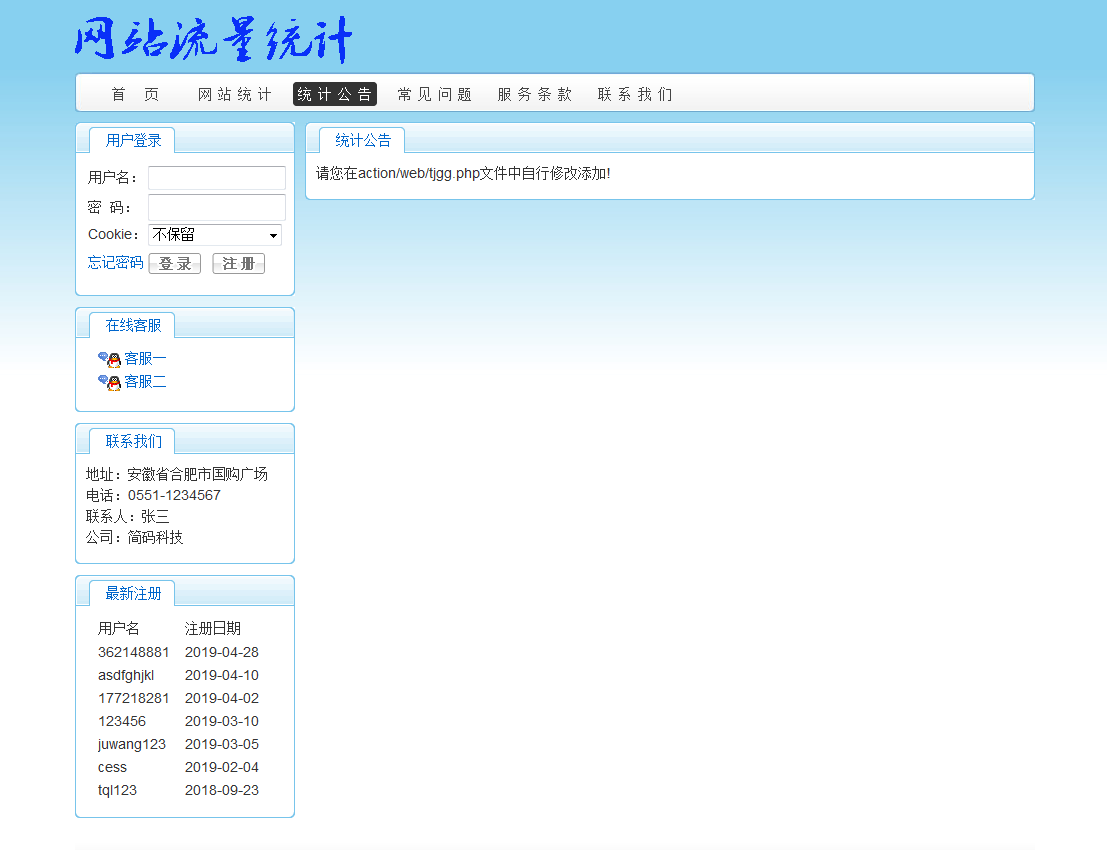This screenshot has width=1107, height=850.
Task: Open the 常见问题 page
Action: (434, 94)
